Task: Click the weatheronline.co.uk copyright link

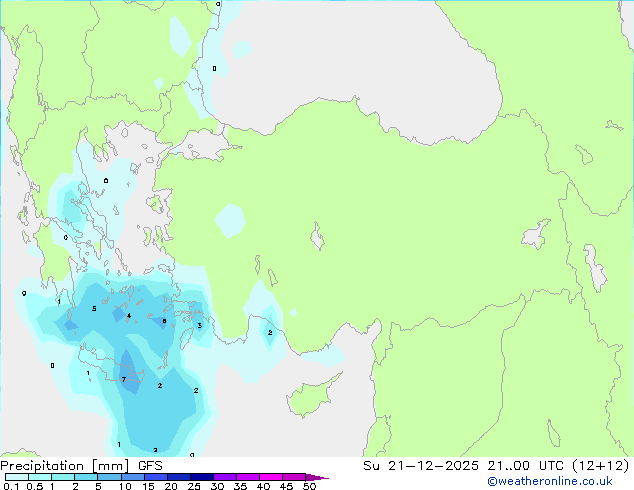Action: 549,481
